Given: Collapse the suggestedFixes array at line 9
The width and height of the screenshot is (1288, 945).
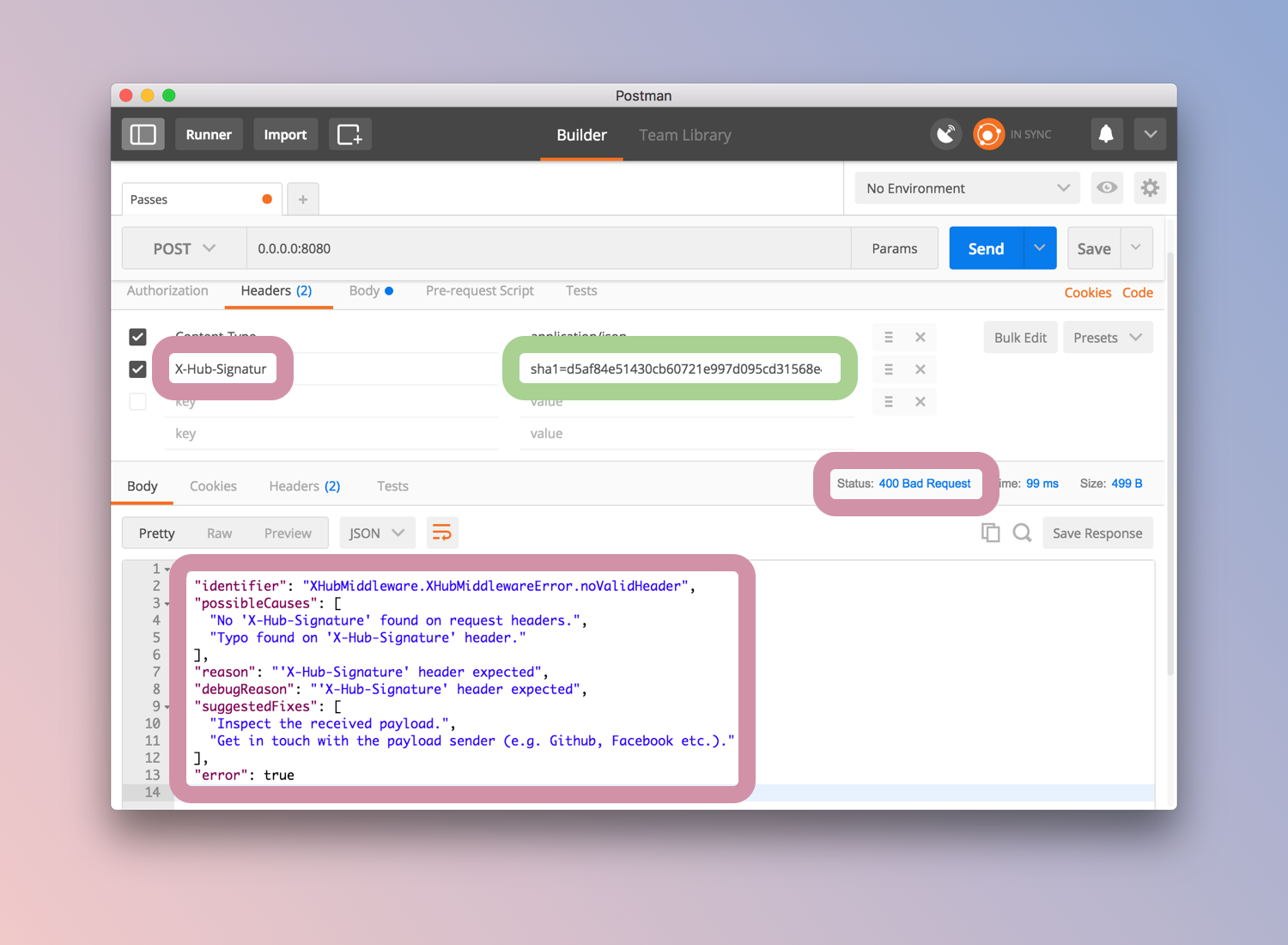Looking at the screenshot, I should coord(167,707).
